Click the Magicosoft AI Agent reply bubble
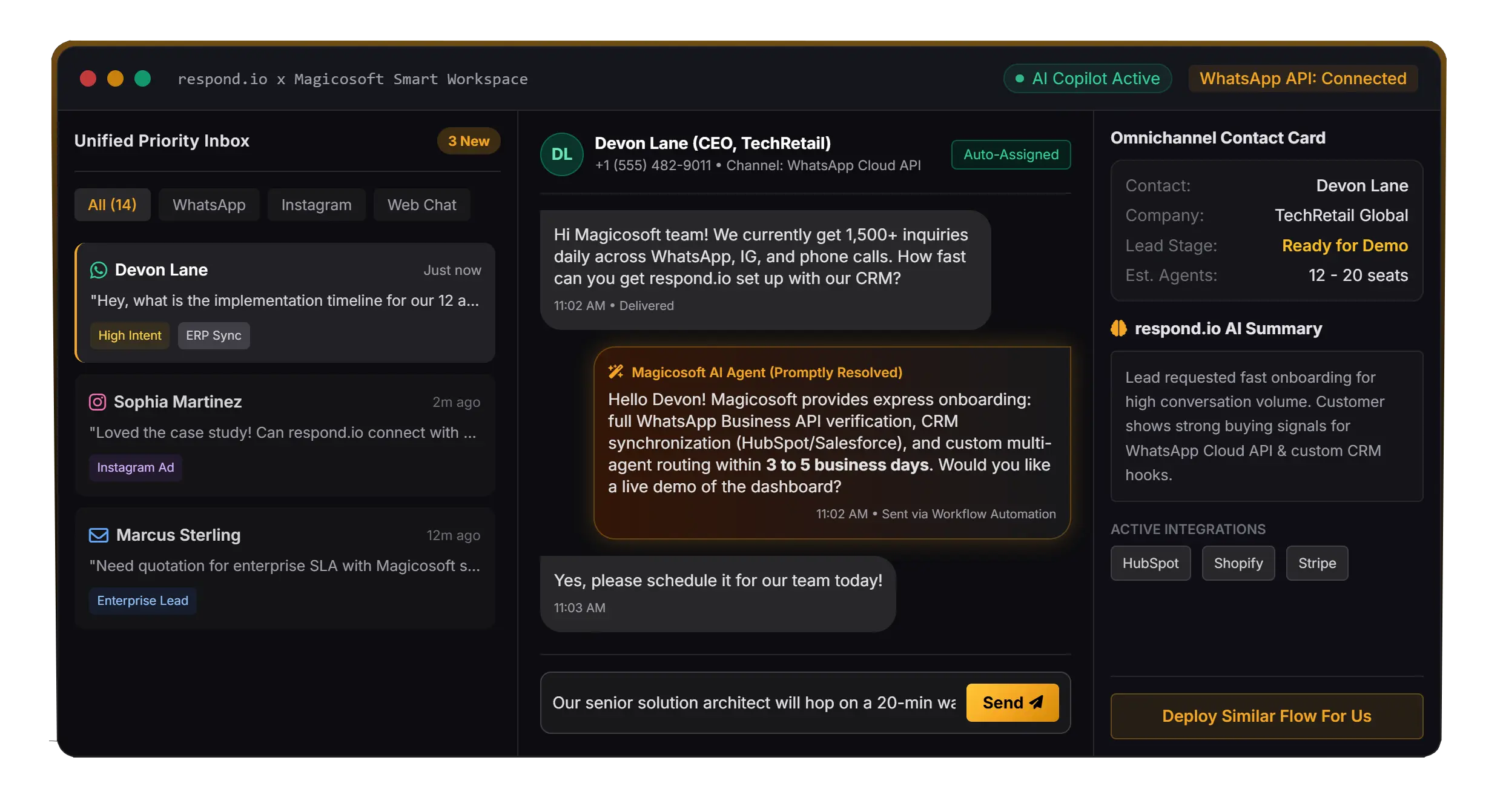This screenshot has height=812, width=1503. pos(832,443)
